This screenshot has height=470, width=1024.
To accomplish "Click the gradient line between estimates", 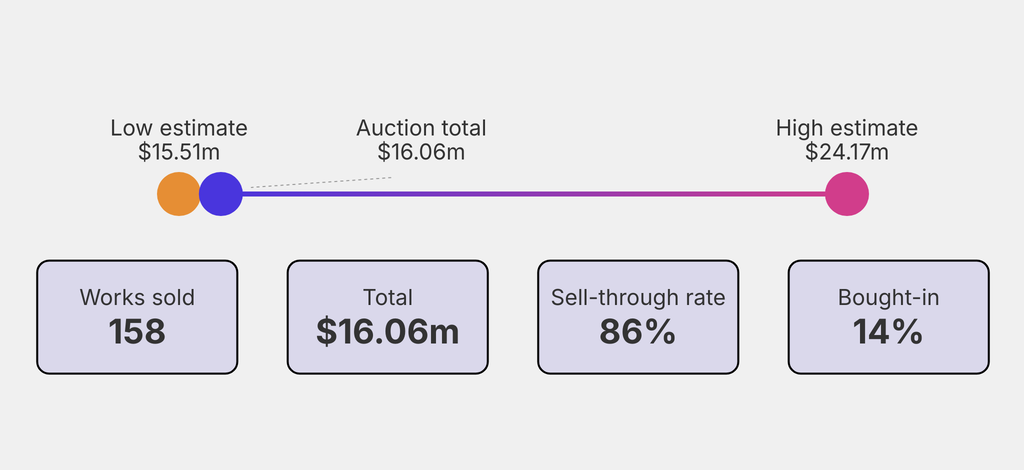I will 530,194.
